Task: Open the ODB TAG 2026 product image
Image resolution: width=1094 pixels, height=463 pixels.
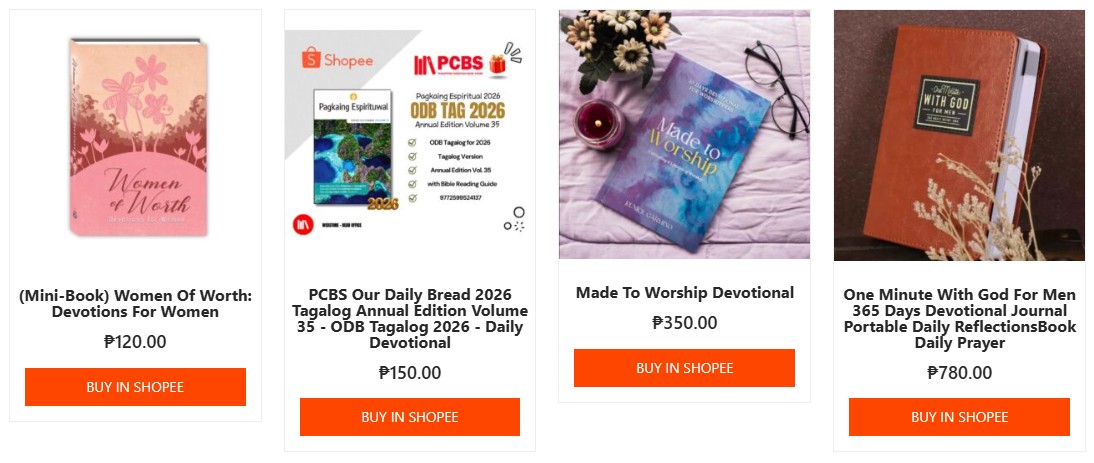Action: click(x=410, y=135)
